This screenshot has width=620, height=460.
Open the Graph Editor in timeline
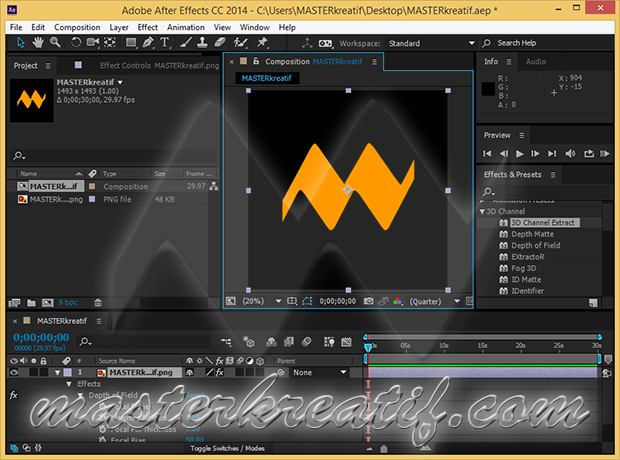[346, 342]
